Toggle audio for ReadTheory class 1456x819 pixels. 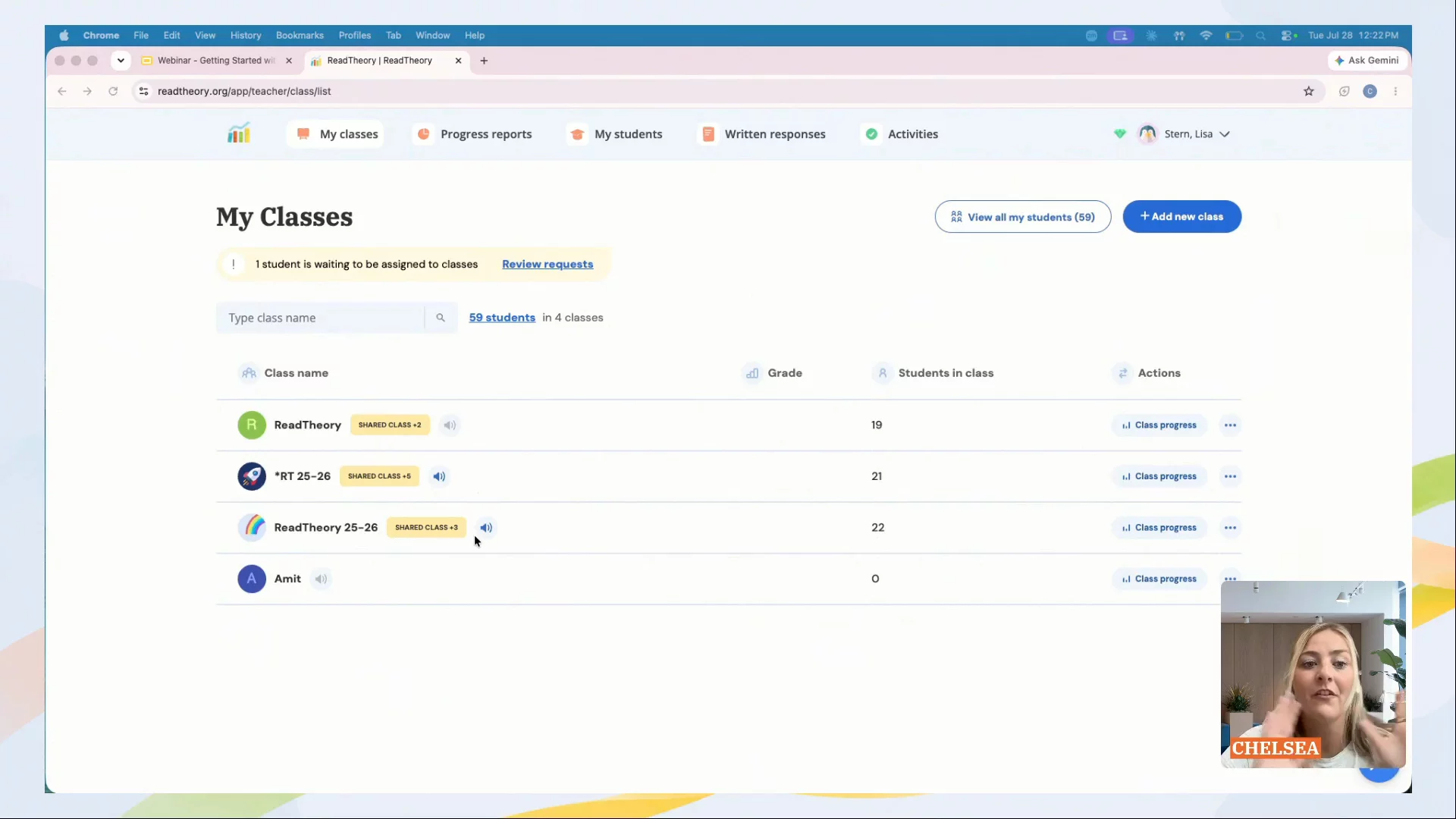(450, 425)
